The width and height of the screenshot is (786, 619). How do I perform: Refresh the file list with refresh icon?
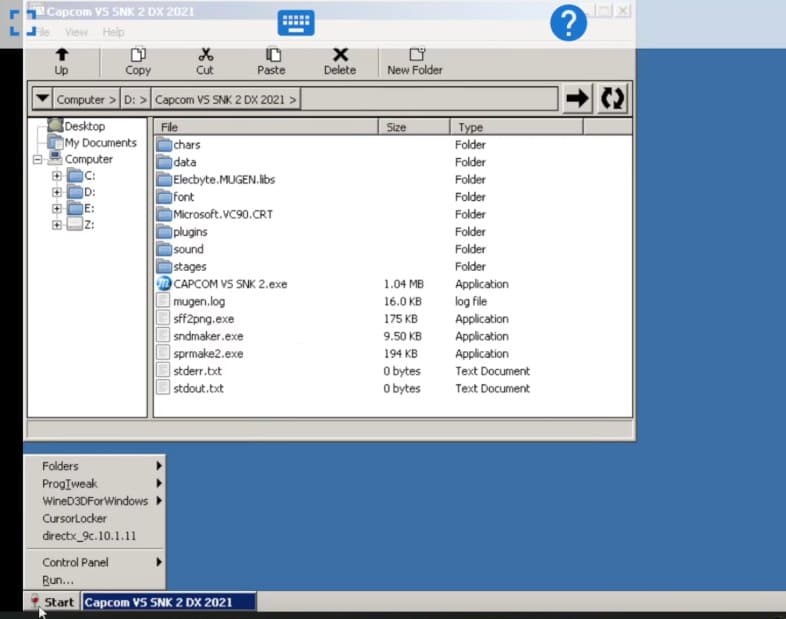pos(612,98)
